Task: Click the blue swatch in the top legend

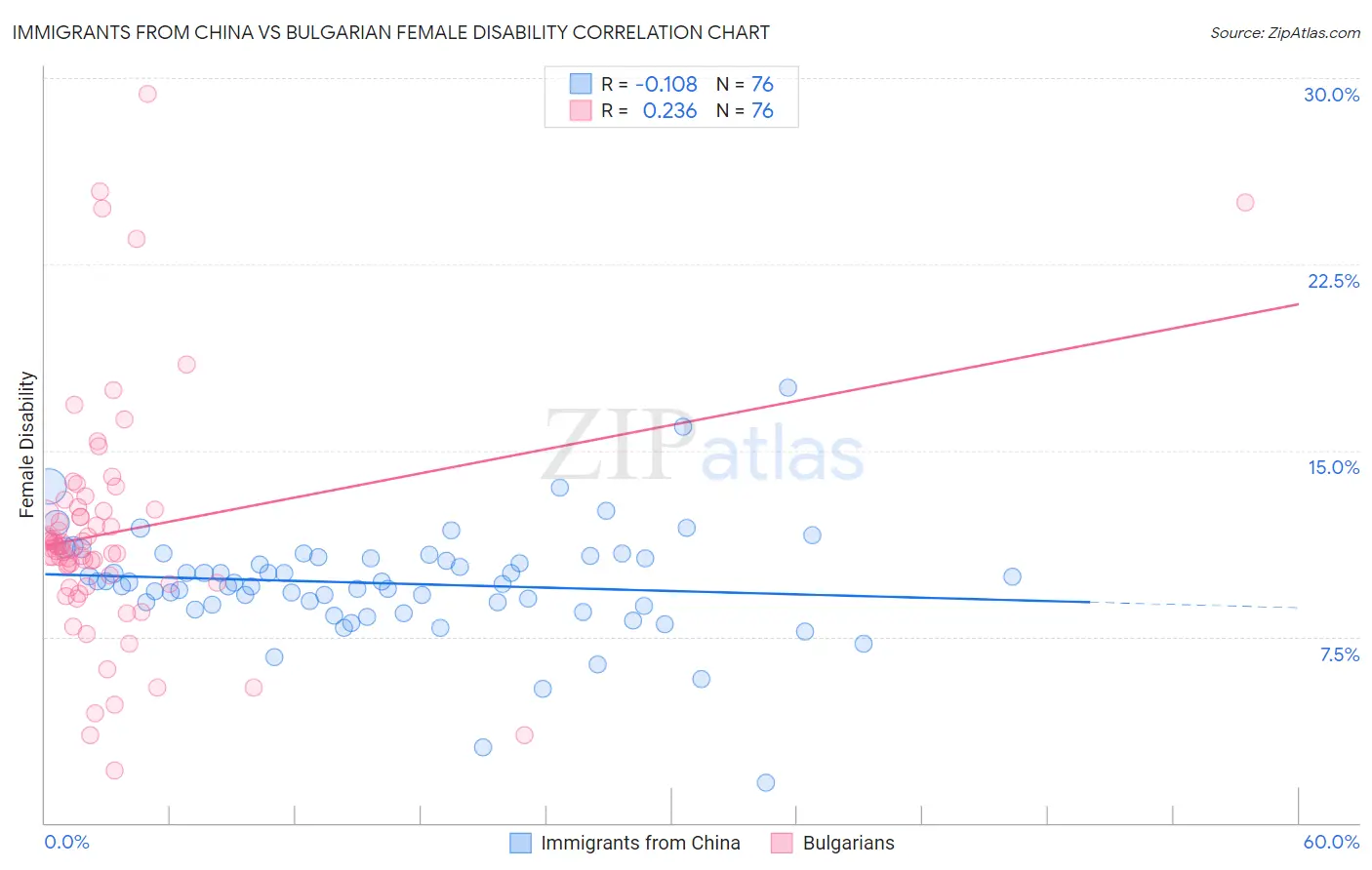Action: (x=581, y=84)
